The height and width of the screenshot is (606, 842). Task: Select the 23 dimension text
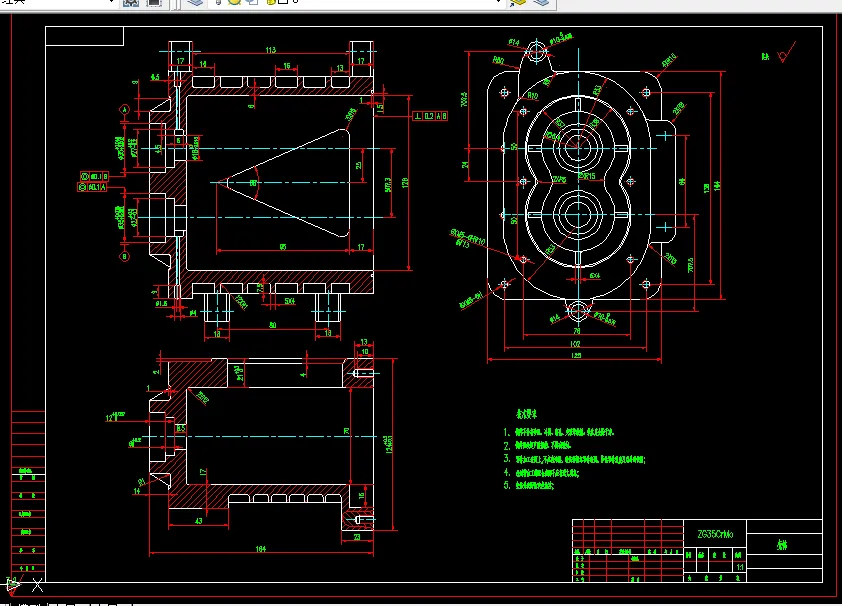[x=358, y=536]
